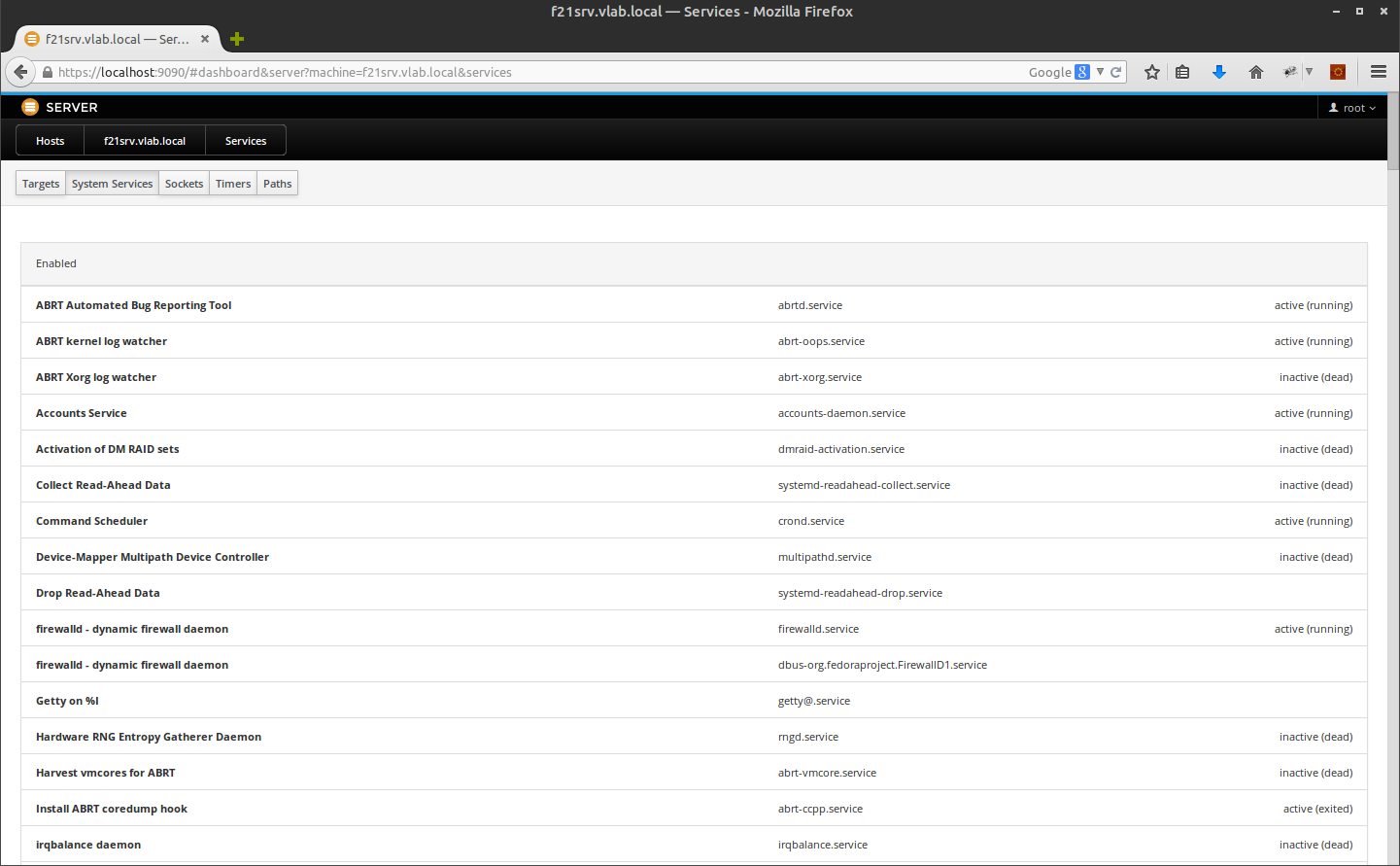The image size is (1400, 866).
Task: Go to Hosts in the breadcrumb bar
Action: point(51,141)
